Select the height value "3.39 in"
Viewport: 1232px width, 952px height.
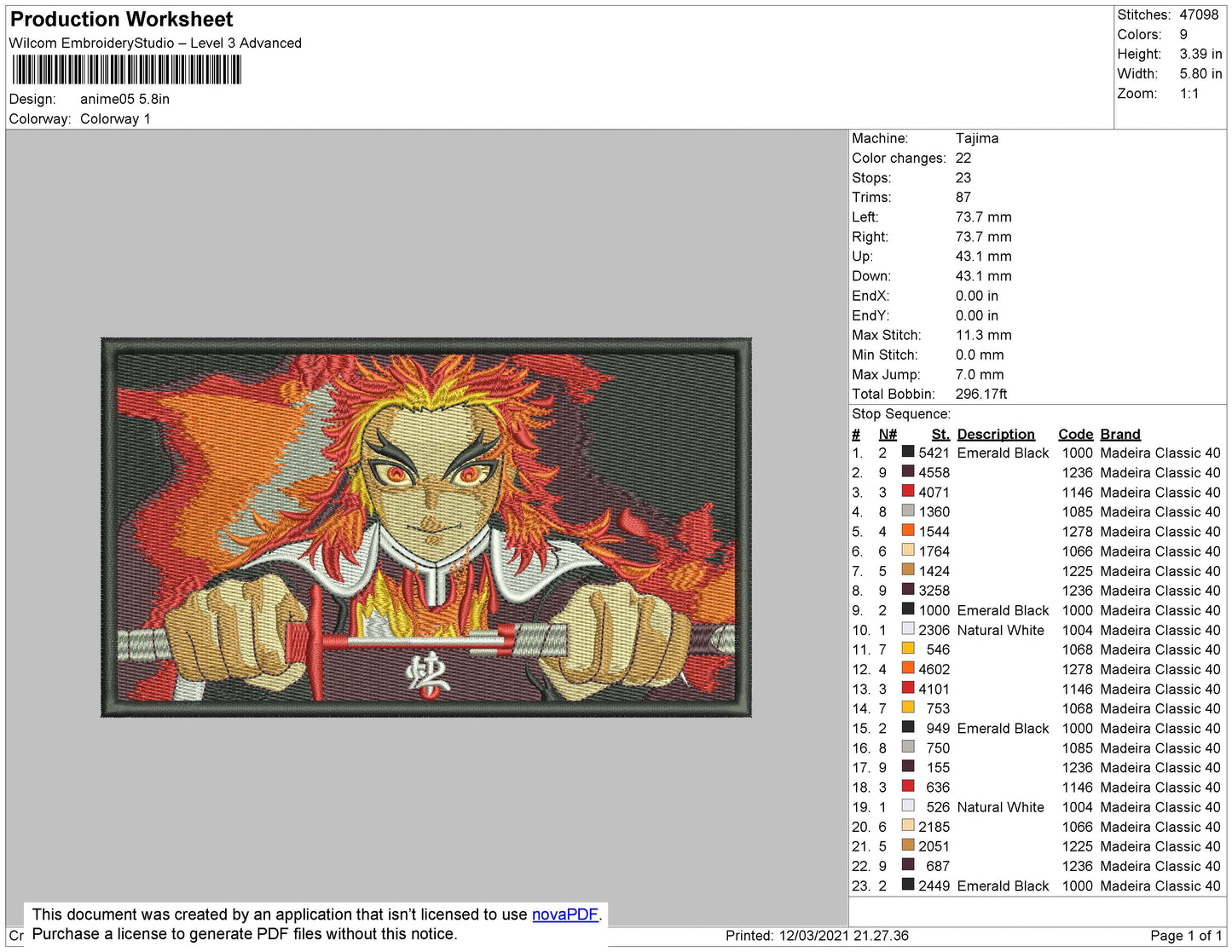(x=1200, y=54)
